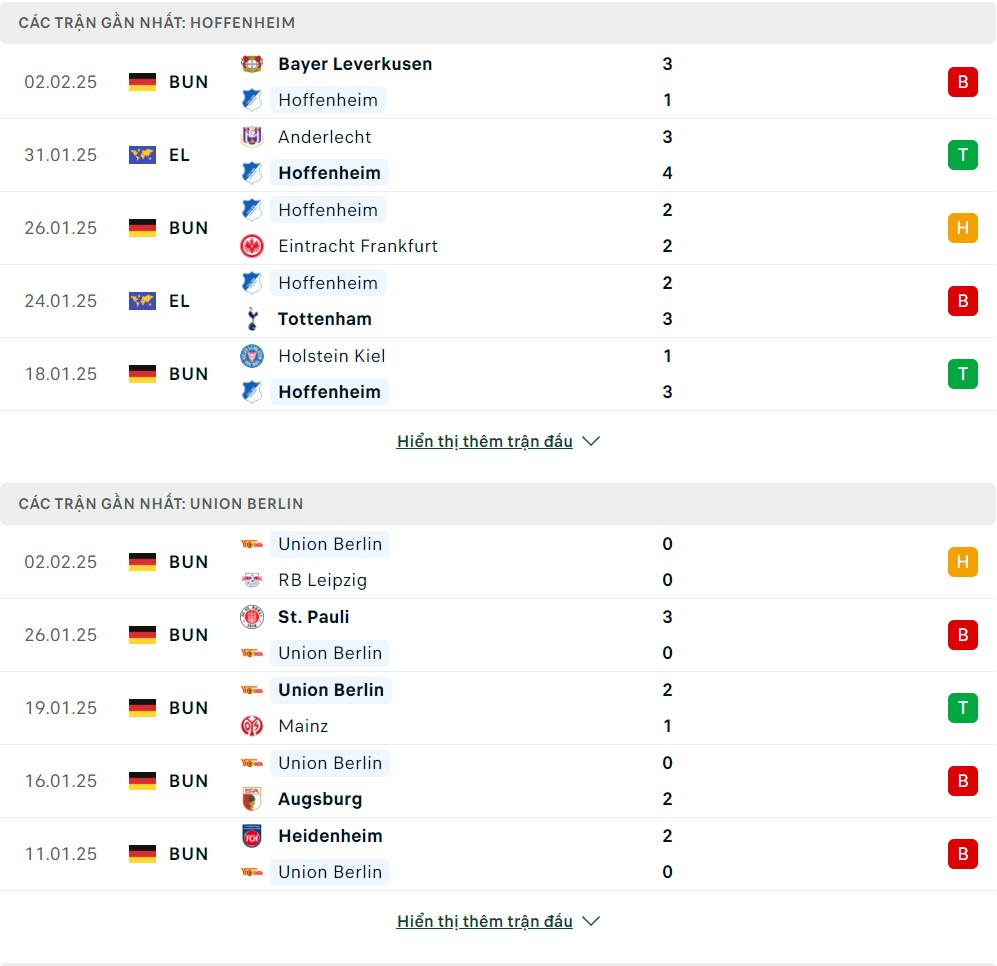Click the Eintracht Frankfurt crest icon
997x966 pixels.
pos(252,246)
